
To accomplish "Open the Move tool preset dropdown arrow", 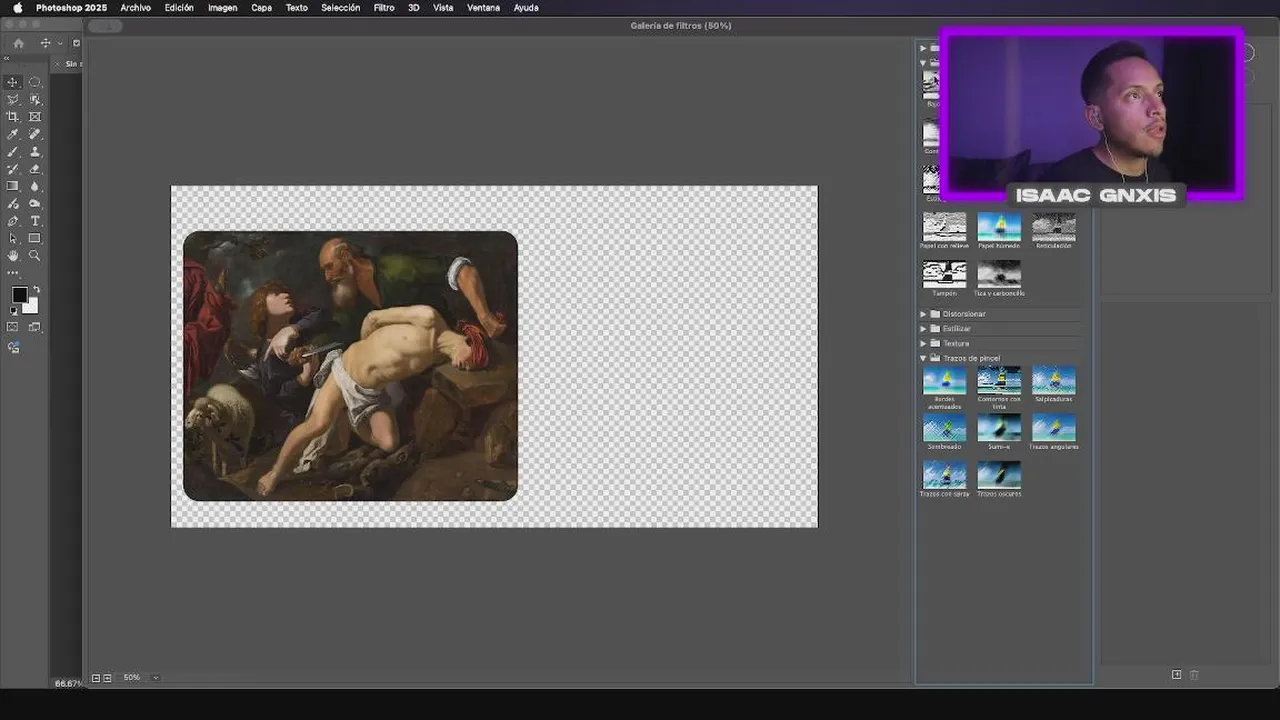I will pos(60,43).
